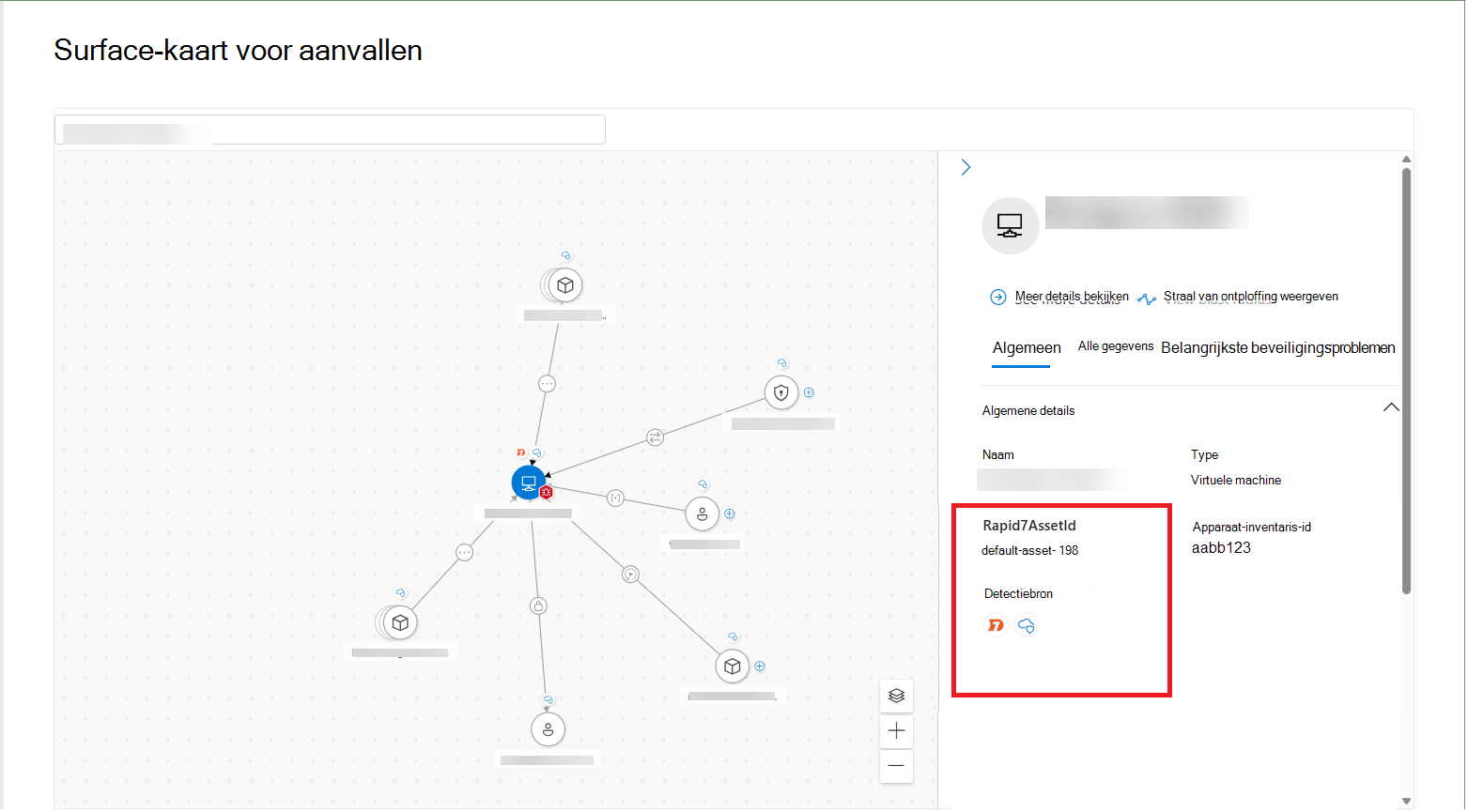The image size is (1468, 812).
Task: Click the play-circle edge icon toward lower-right cube
Action: click(630, 574)
